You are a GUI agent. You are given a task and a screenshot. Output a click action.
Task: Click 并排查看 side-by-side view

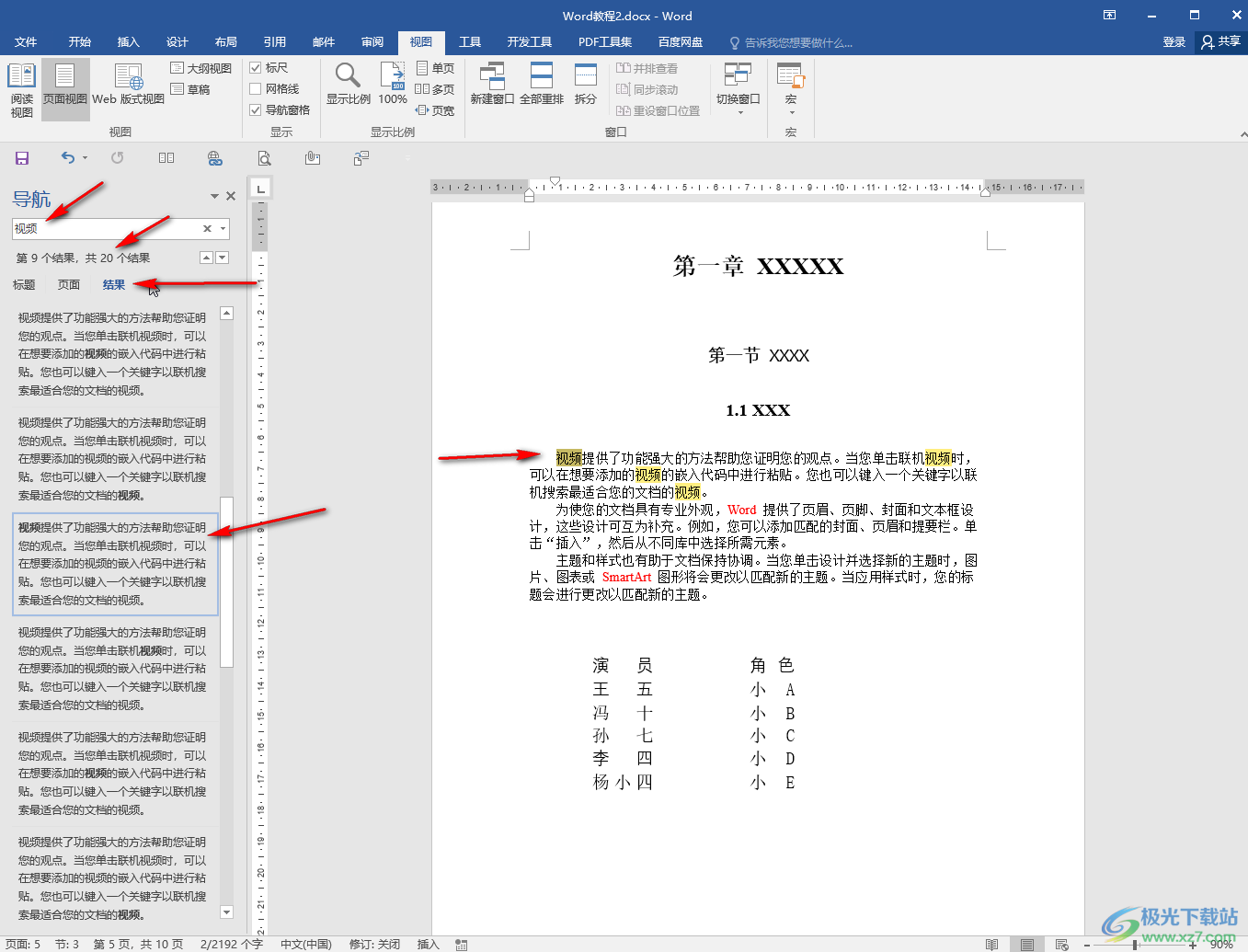pyautogui.click(x=647, y=68)
